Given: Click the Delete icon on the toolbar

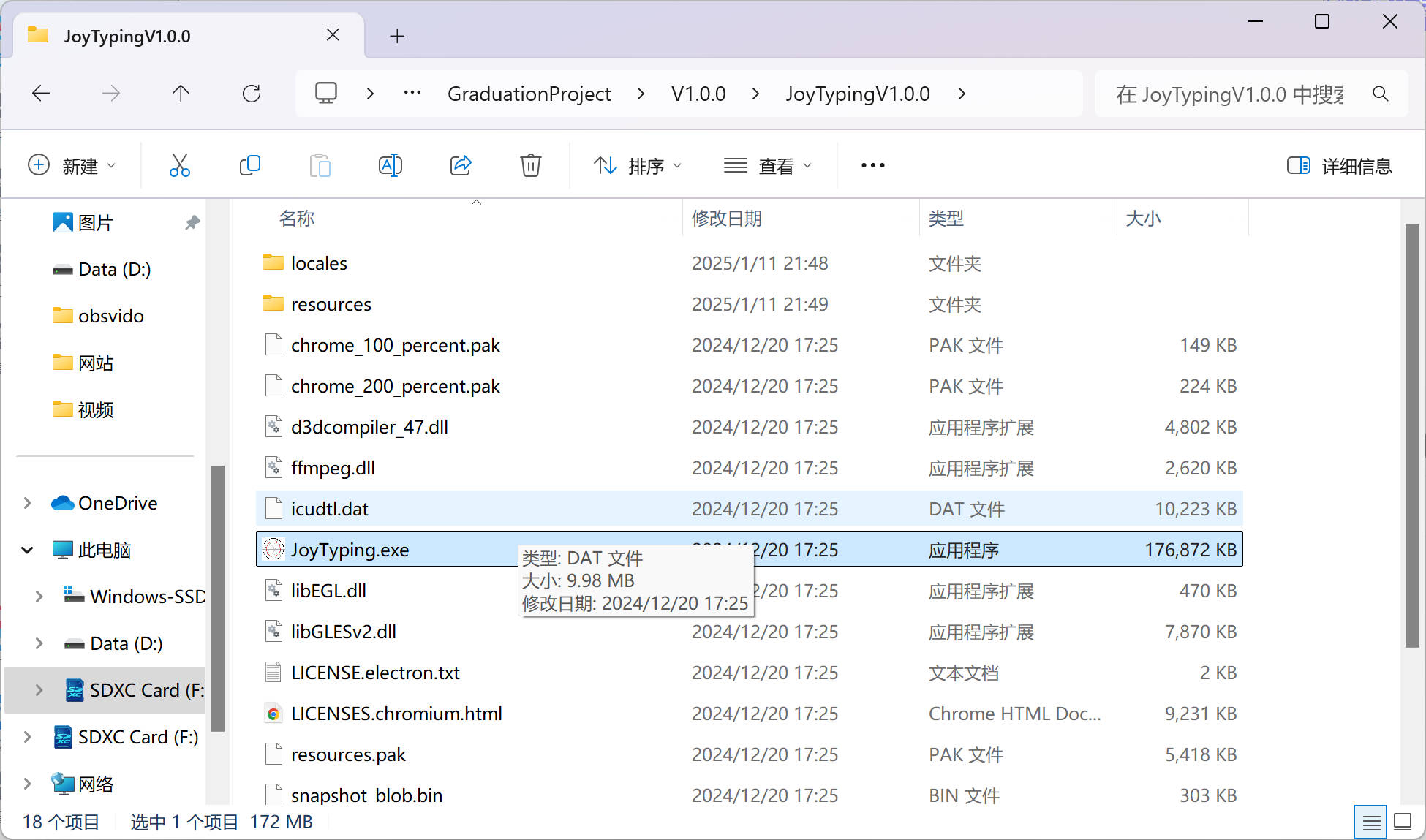Looking at the screenshot, I should 531,165.
